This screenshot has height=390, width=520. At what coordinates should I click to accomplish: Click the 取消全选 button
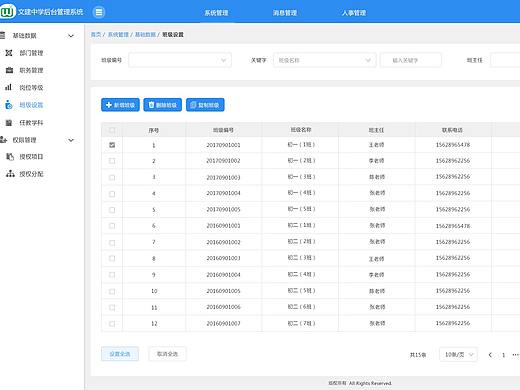point(167,354)
